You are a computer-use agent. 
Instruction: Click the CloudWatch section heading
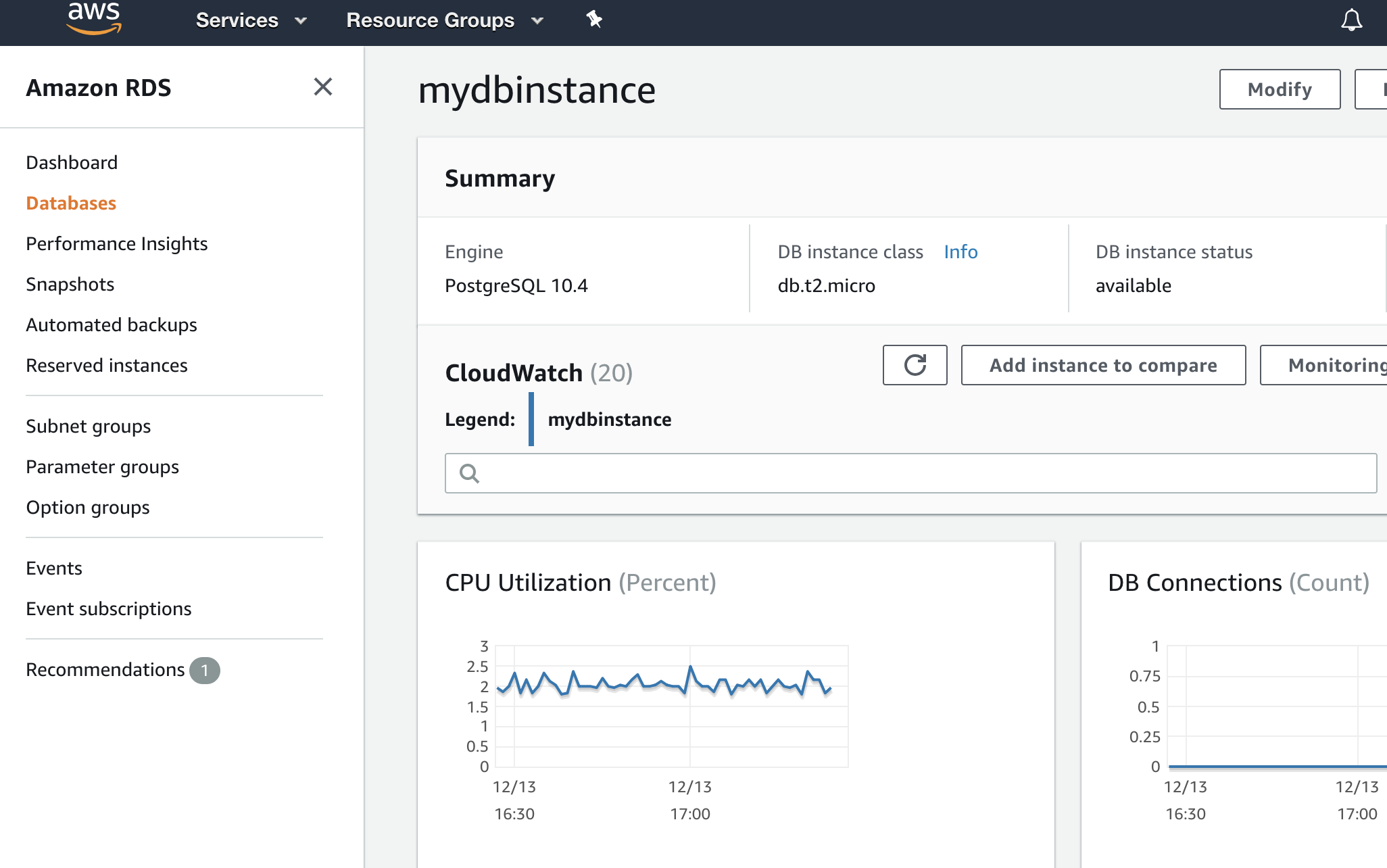[x=539, y=372]
